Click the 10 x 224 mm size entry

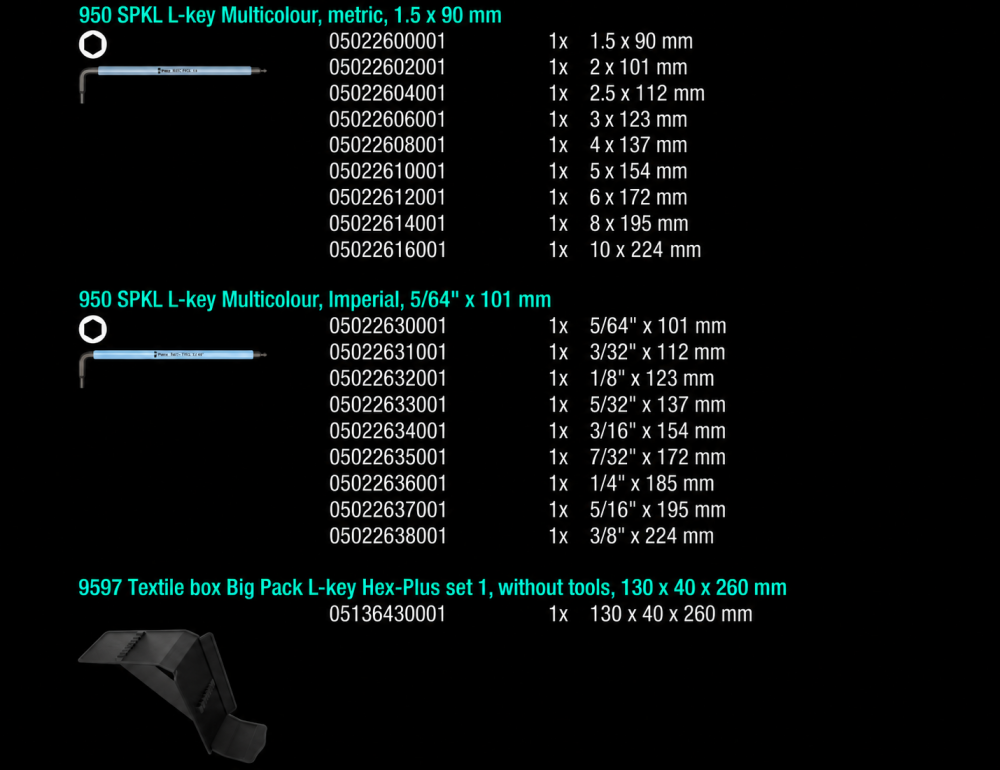coord(645,249)
